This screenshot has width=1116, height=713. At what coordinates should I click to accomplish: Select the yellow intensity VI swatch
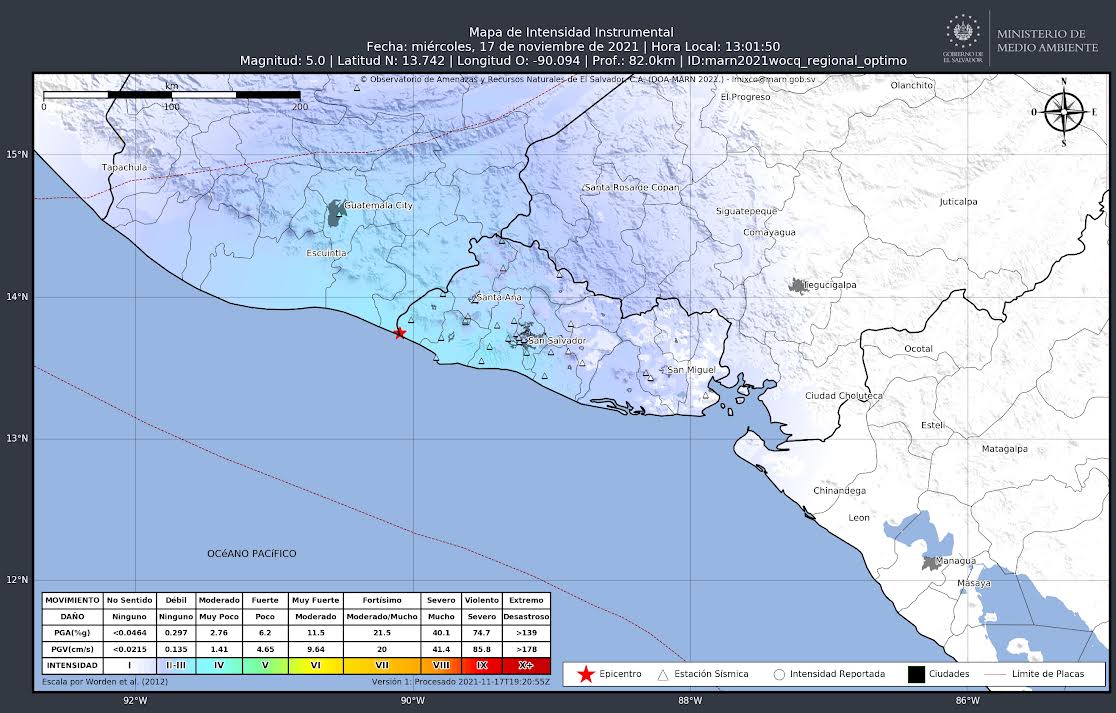(316, 665)
